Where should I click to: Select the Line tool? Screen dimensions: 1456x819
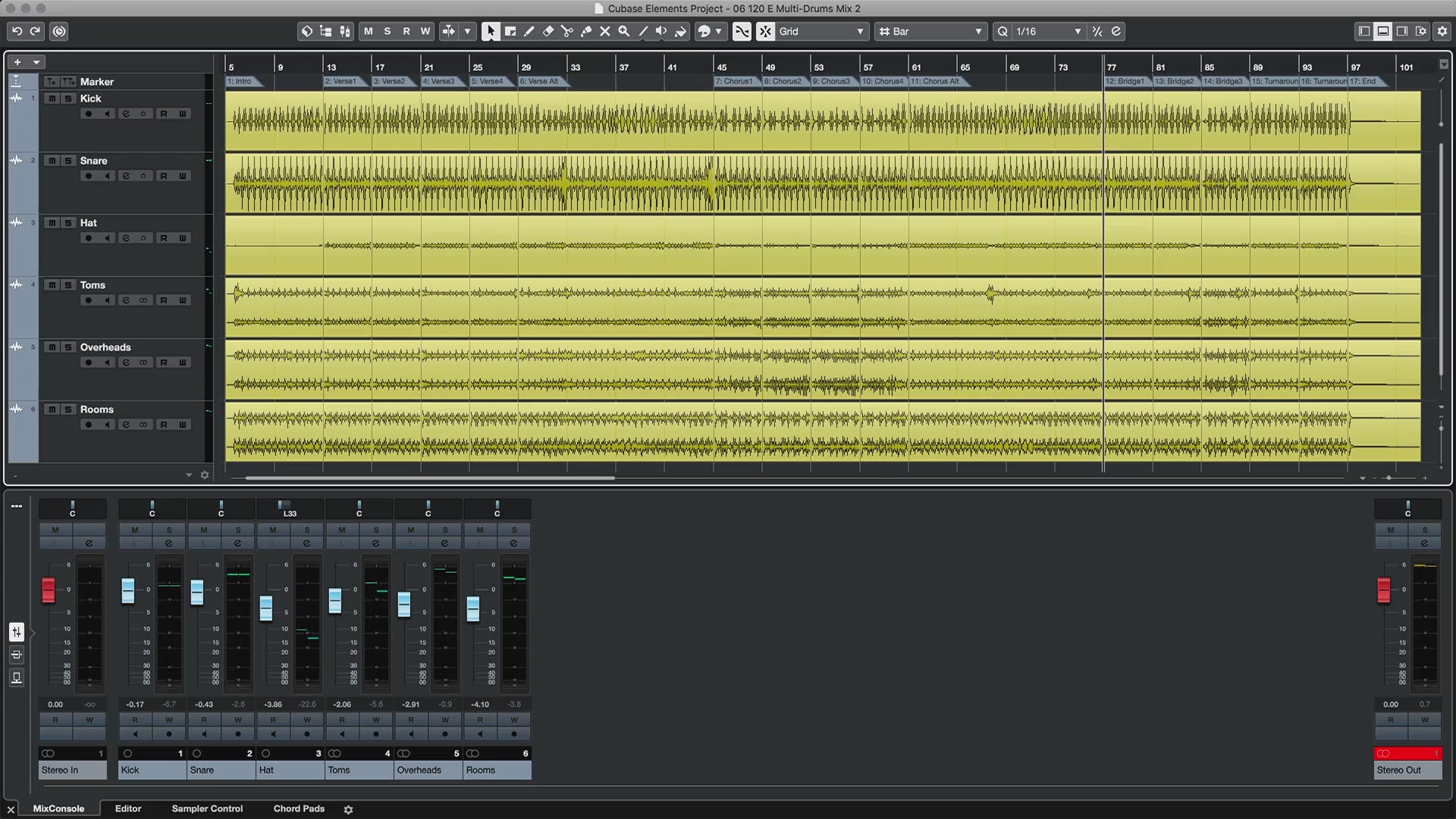click(x=643, y=31)
